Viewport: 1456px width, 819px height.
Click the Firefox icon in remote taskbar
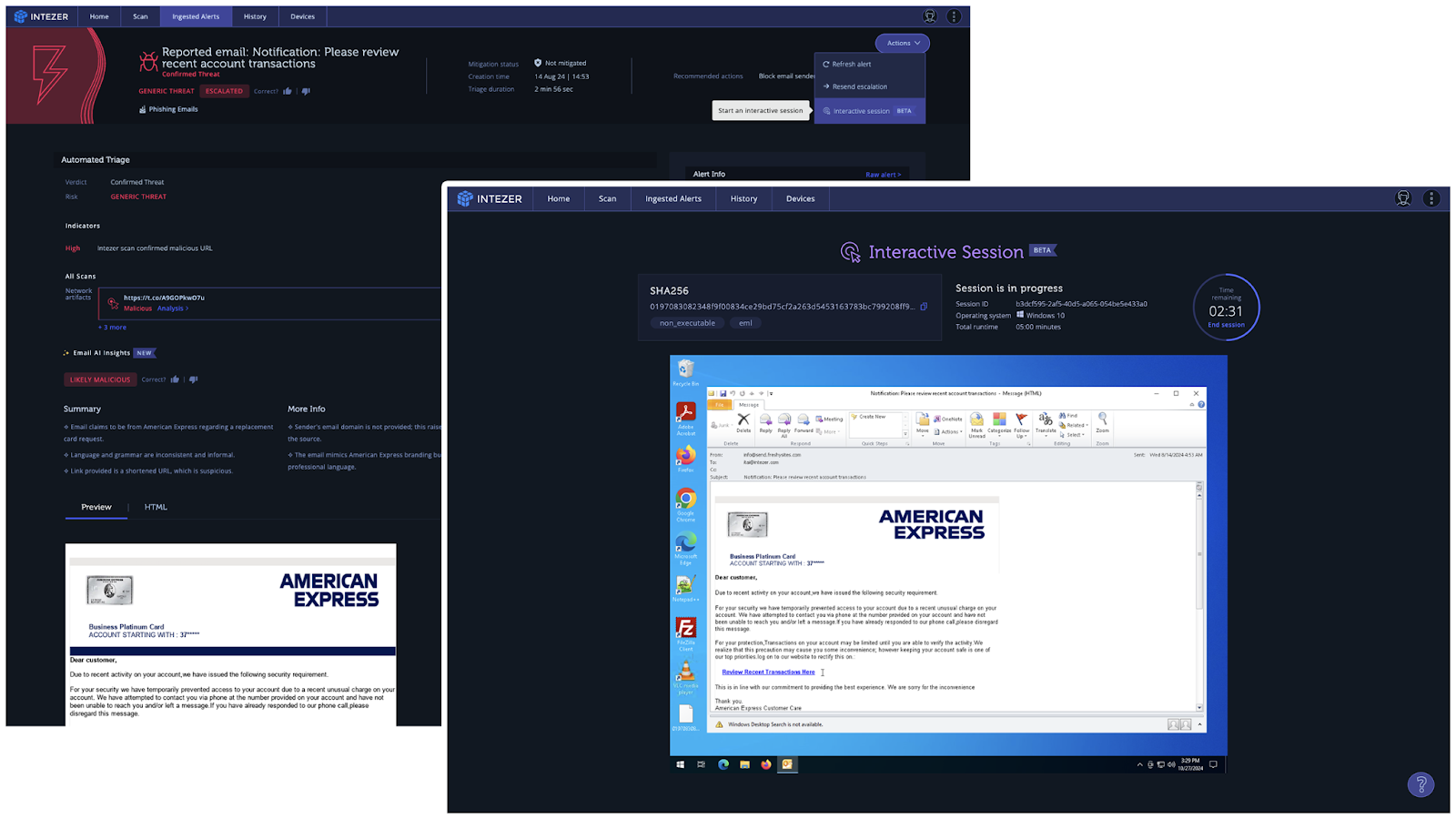(x=765, y=764)
